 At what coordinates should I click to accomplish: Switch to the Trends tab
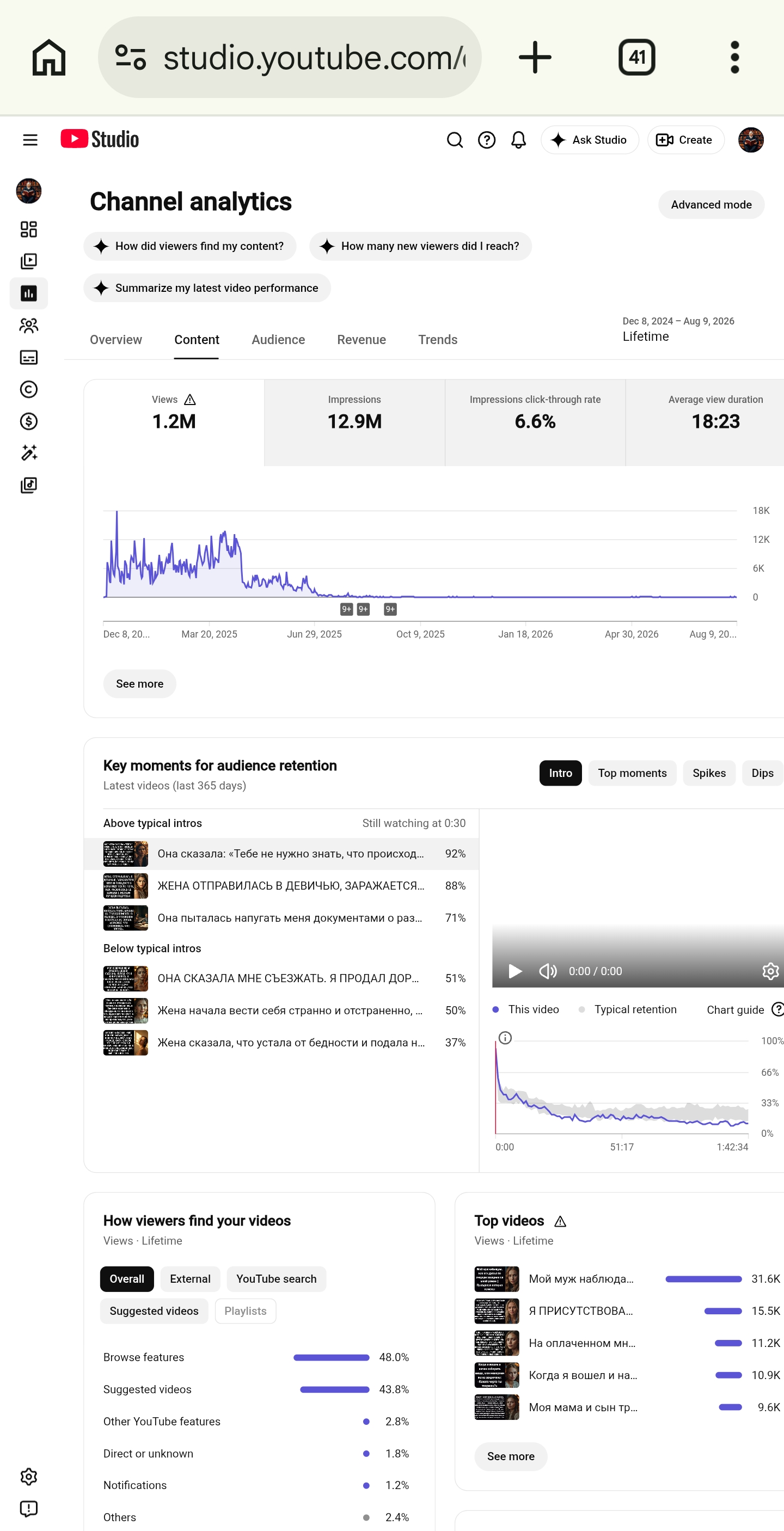(438, 340)
